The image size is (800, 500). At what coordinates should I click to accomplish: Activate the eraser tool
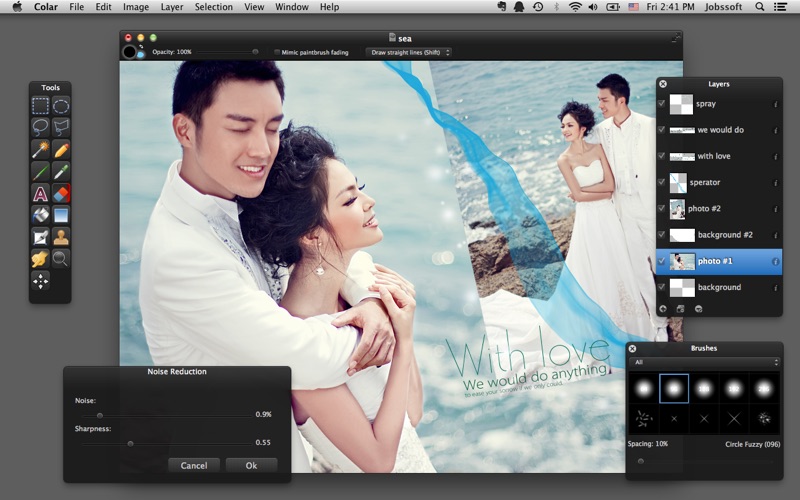pos(61,194)
